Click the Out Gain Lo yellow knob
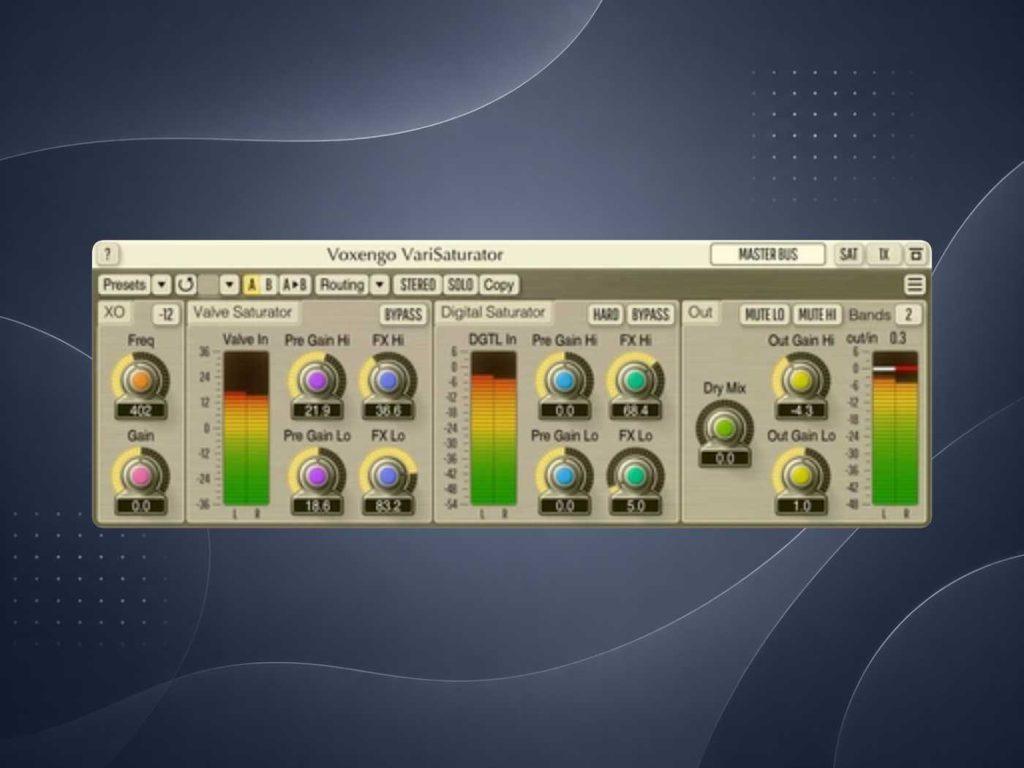 tap(801, 475)
